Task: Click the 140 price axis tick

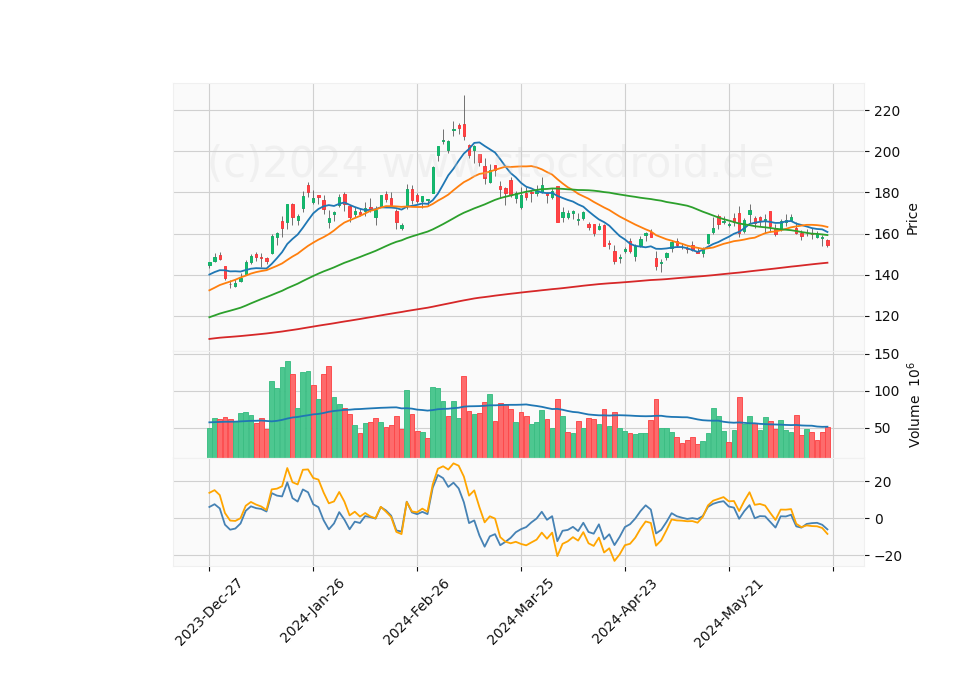Action: [887, 276]
